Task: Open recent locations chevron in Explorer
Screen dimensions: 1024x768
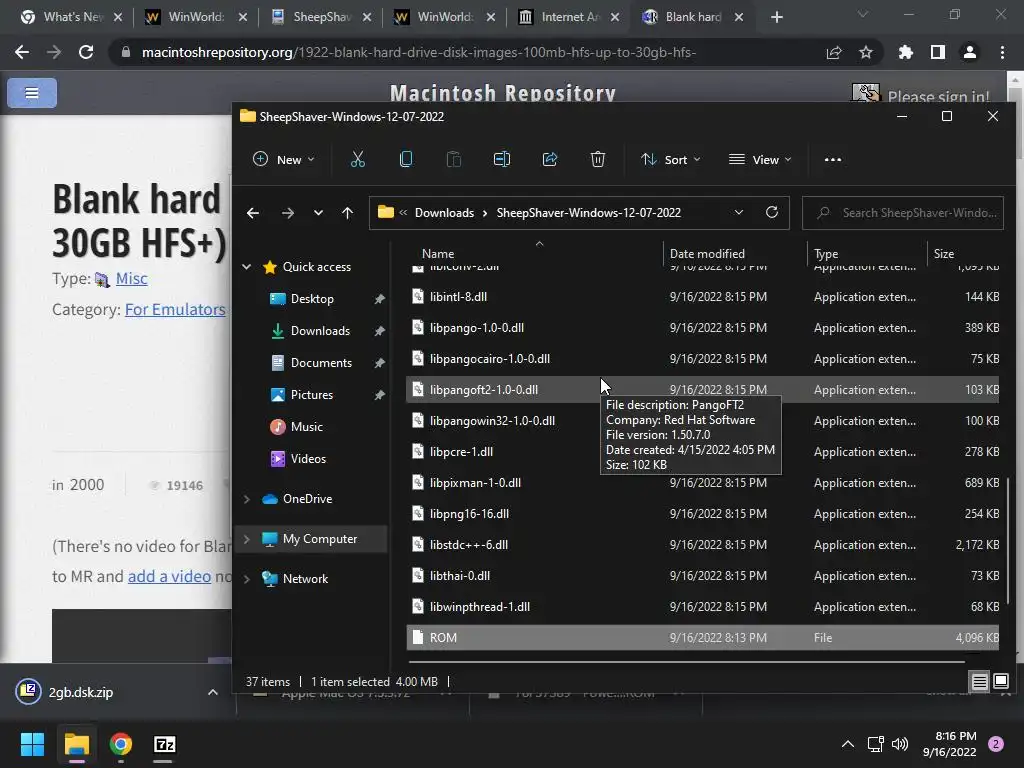Action: click(x=318, y=213)
